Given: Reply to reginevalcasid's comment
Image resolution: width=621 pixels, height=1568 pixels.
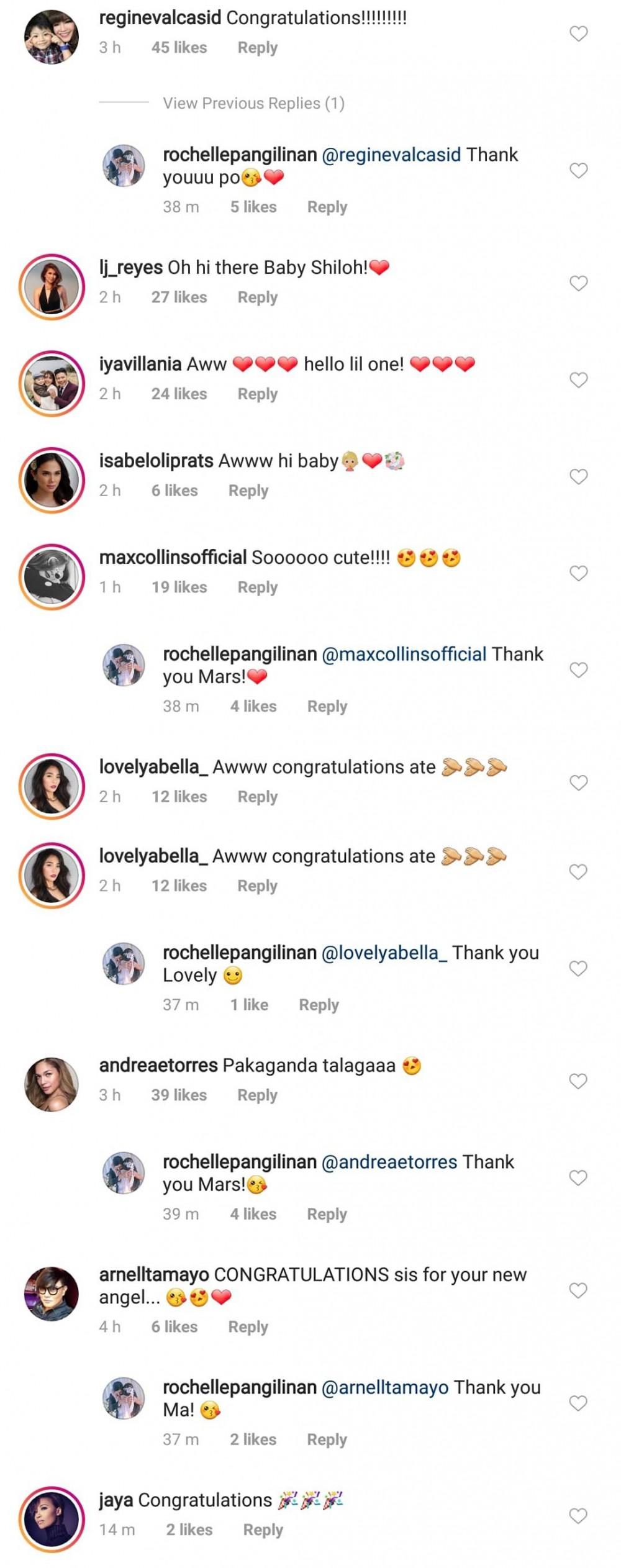Looking at the screenshot, I should point(257,48).
